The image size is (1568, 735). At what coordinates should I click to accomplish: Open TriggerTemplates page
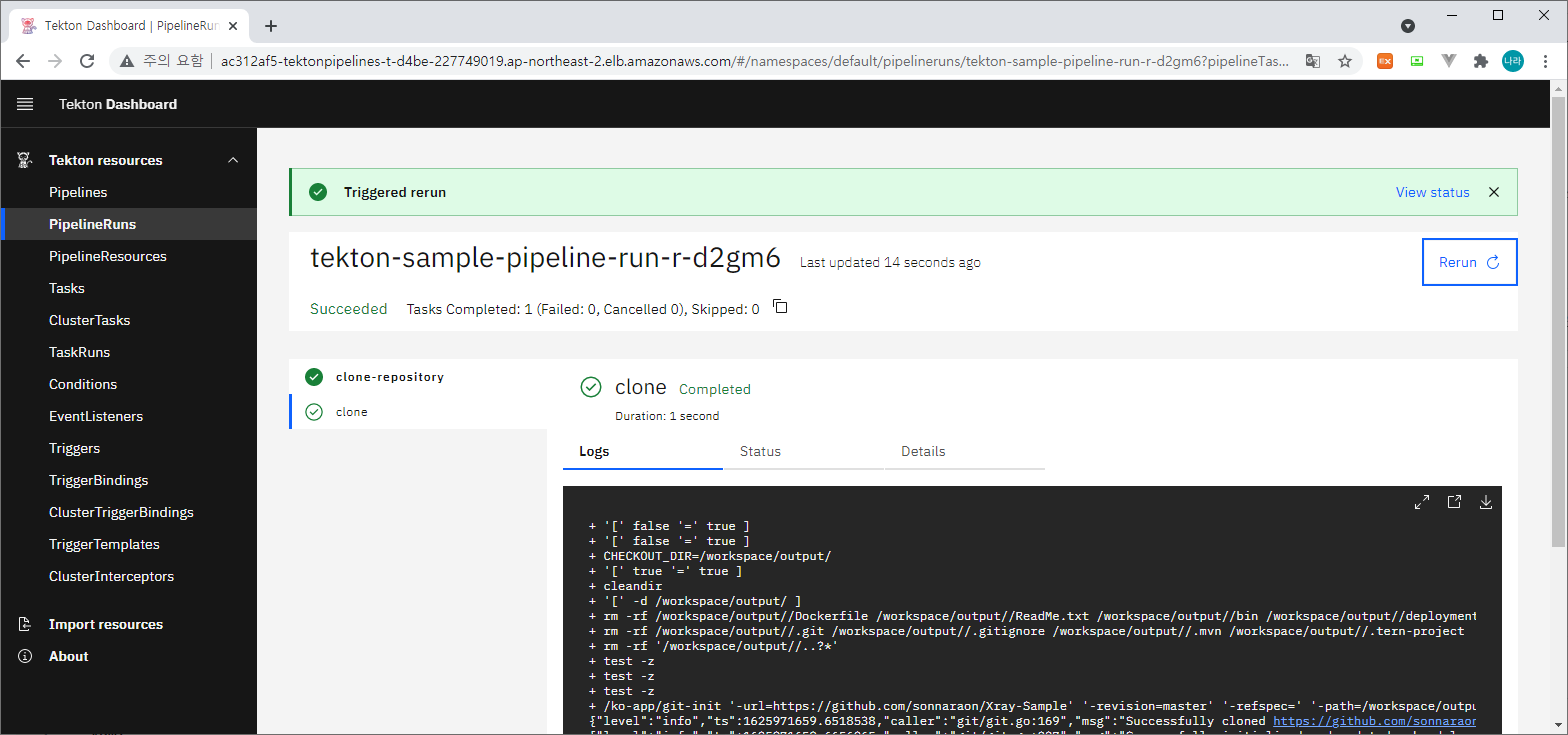pos(128,544)
